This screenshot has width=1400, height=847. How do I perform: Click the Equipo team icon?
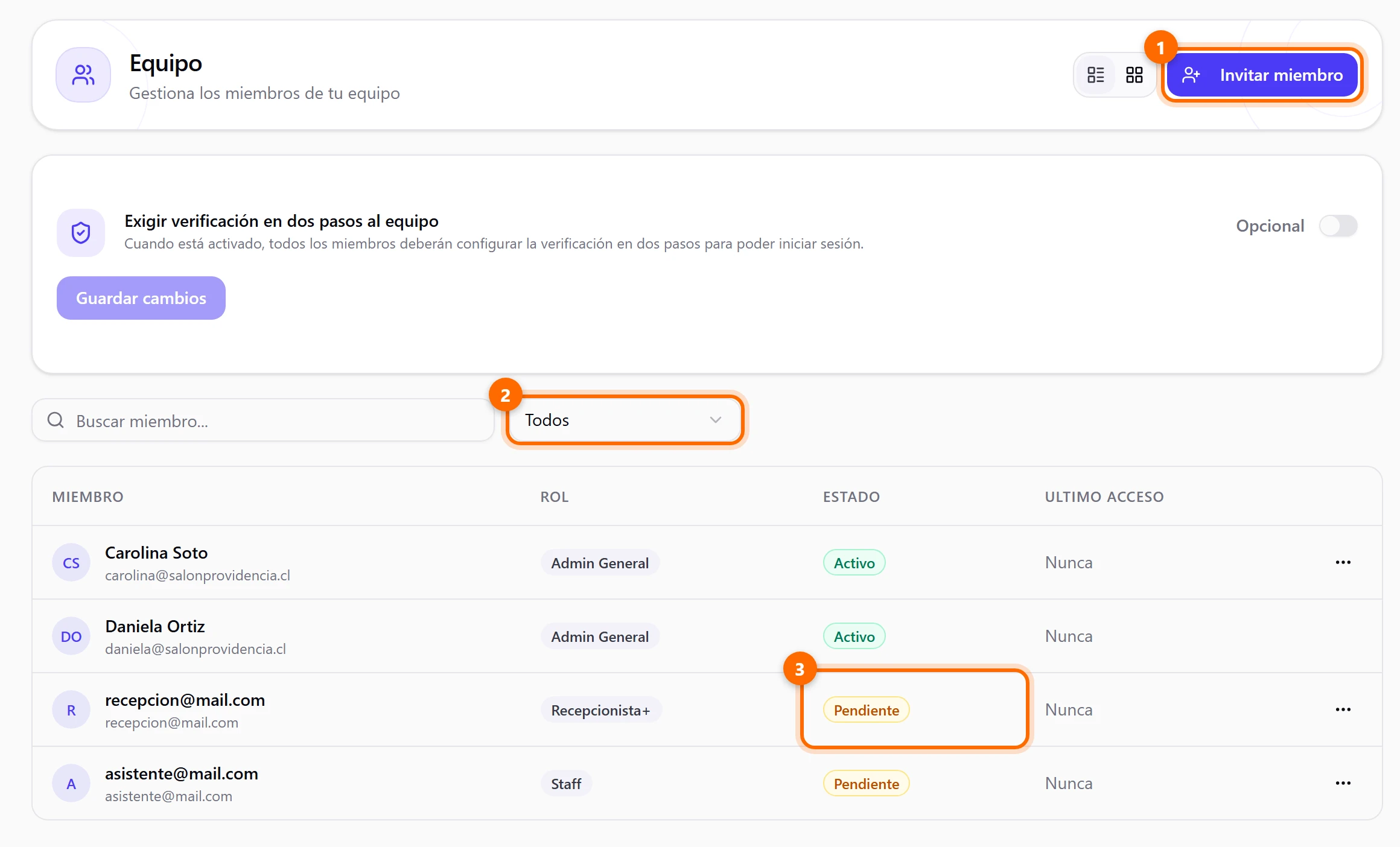(x=83, y=75)
